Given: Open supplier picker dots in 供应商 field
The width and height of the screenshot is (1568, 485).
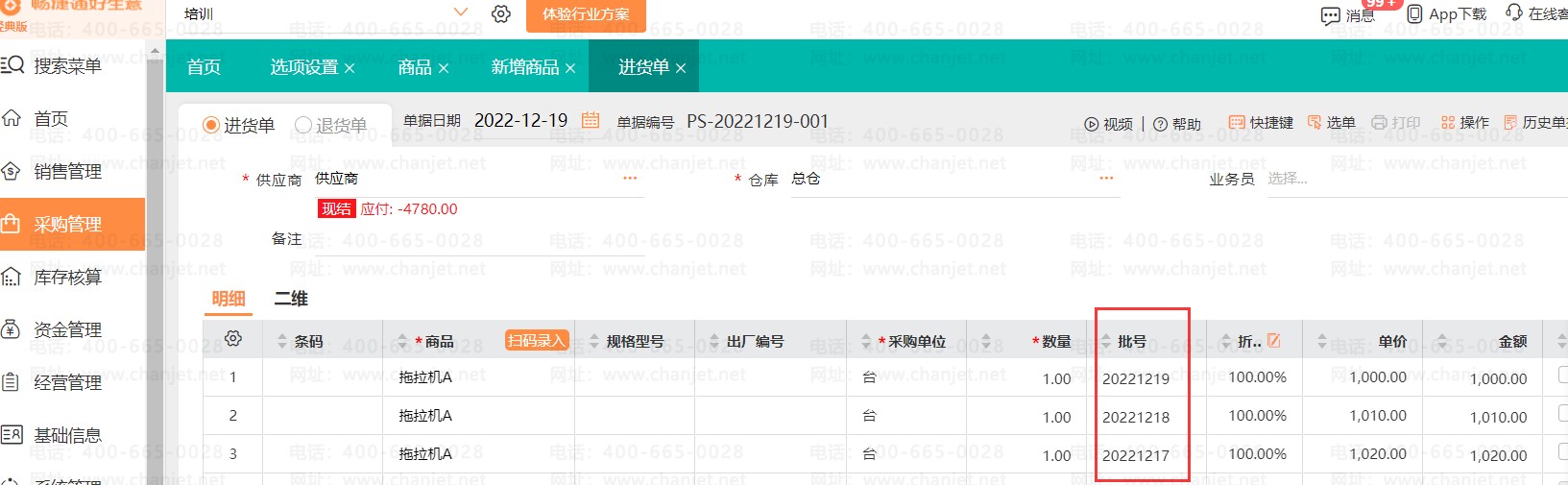Looking at the screenshot, I should [x=630, y=179].
